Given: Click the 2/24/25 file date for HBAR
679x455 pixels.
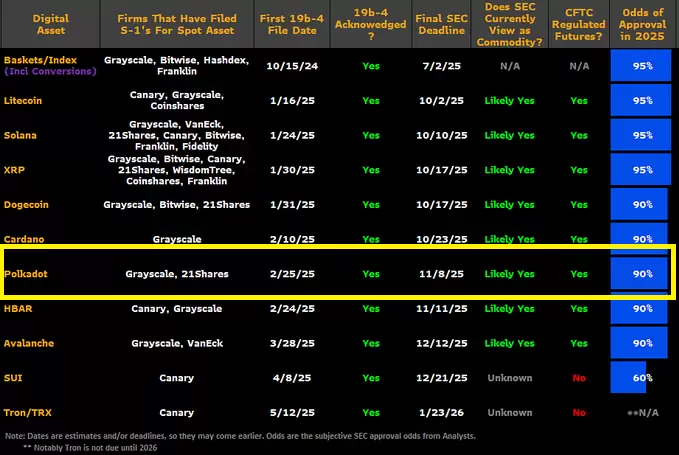Looking at the screenshot, I should 292,308.
